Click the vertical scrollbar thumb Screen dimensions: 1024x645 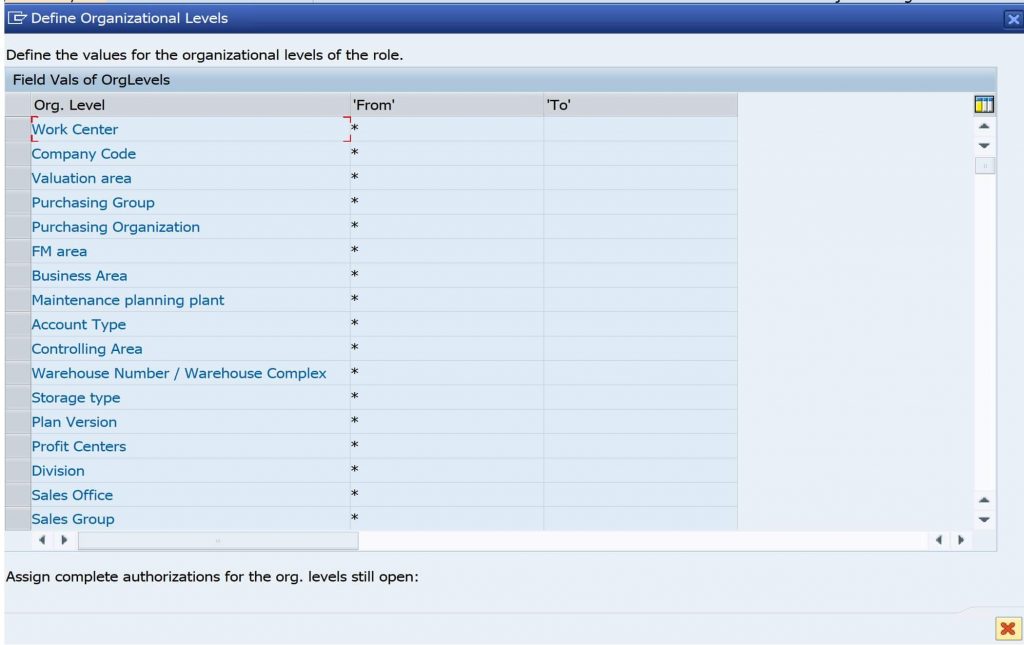[984, 166]
